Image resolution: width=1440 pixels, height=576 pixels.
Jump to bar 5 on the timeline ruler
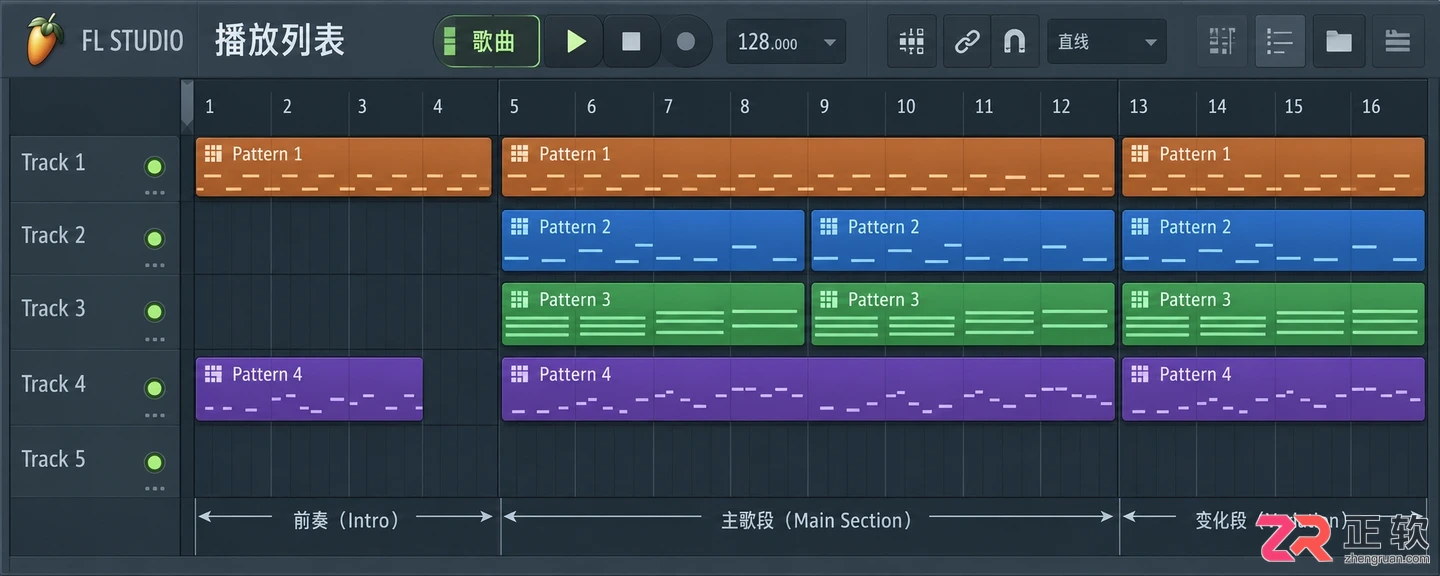[x=514, y=107]
